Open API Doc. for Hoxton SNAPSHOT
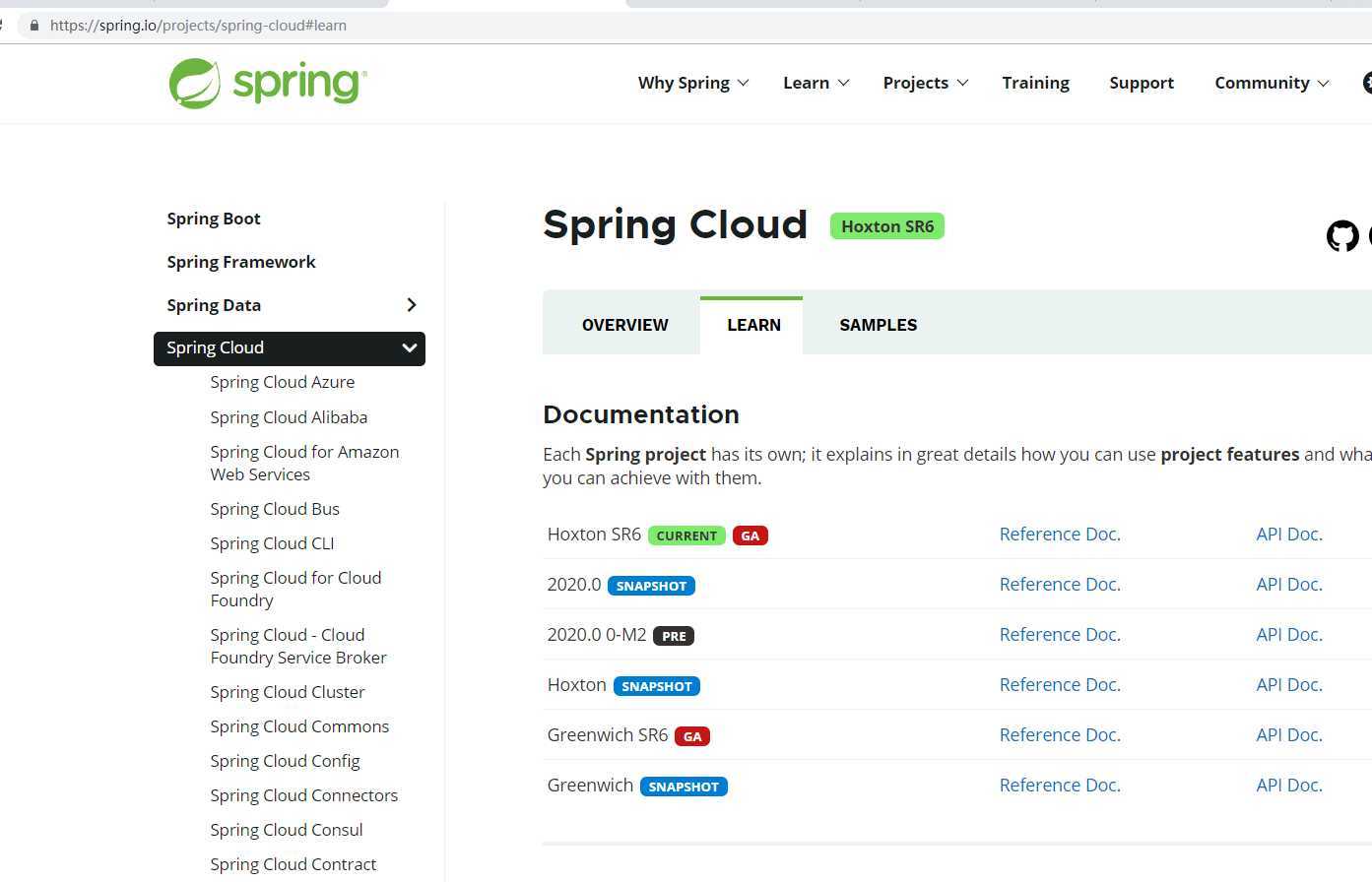1372x882 pixels. coord(1289,685)
